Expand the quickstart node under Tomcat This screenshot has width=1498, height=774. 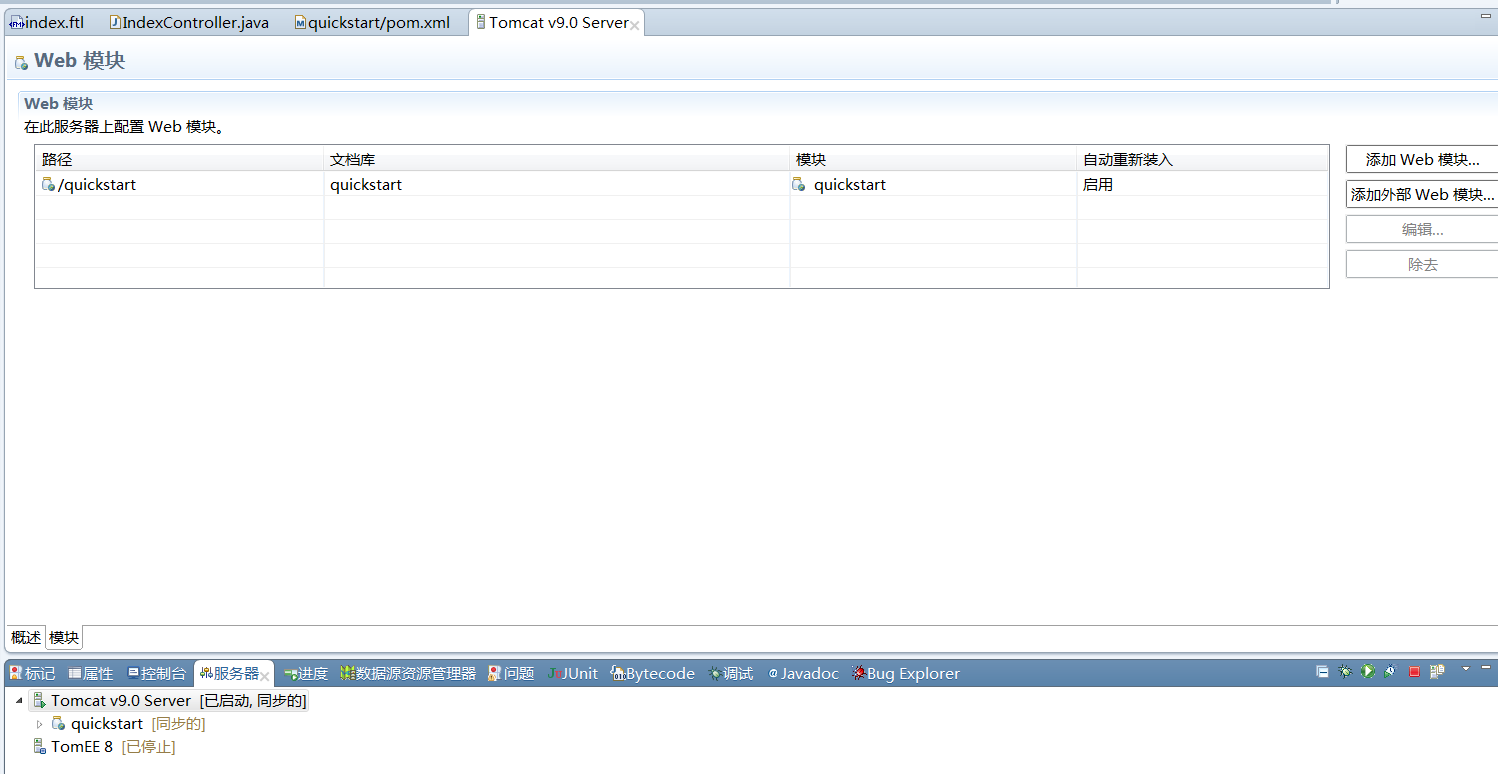coord(39,723)
